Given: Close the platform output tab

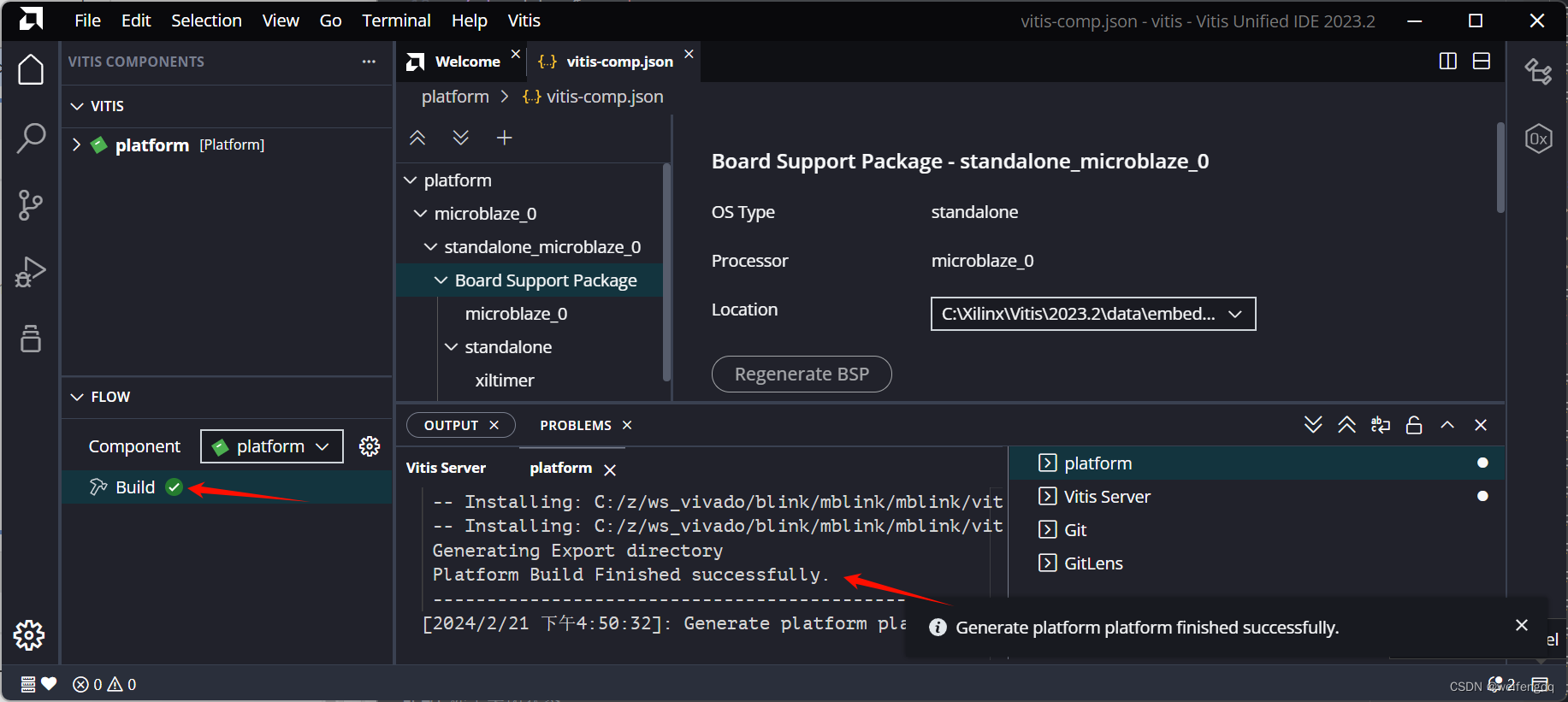Looking at the screenshot, I should coord(610,469).
